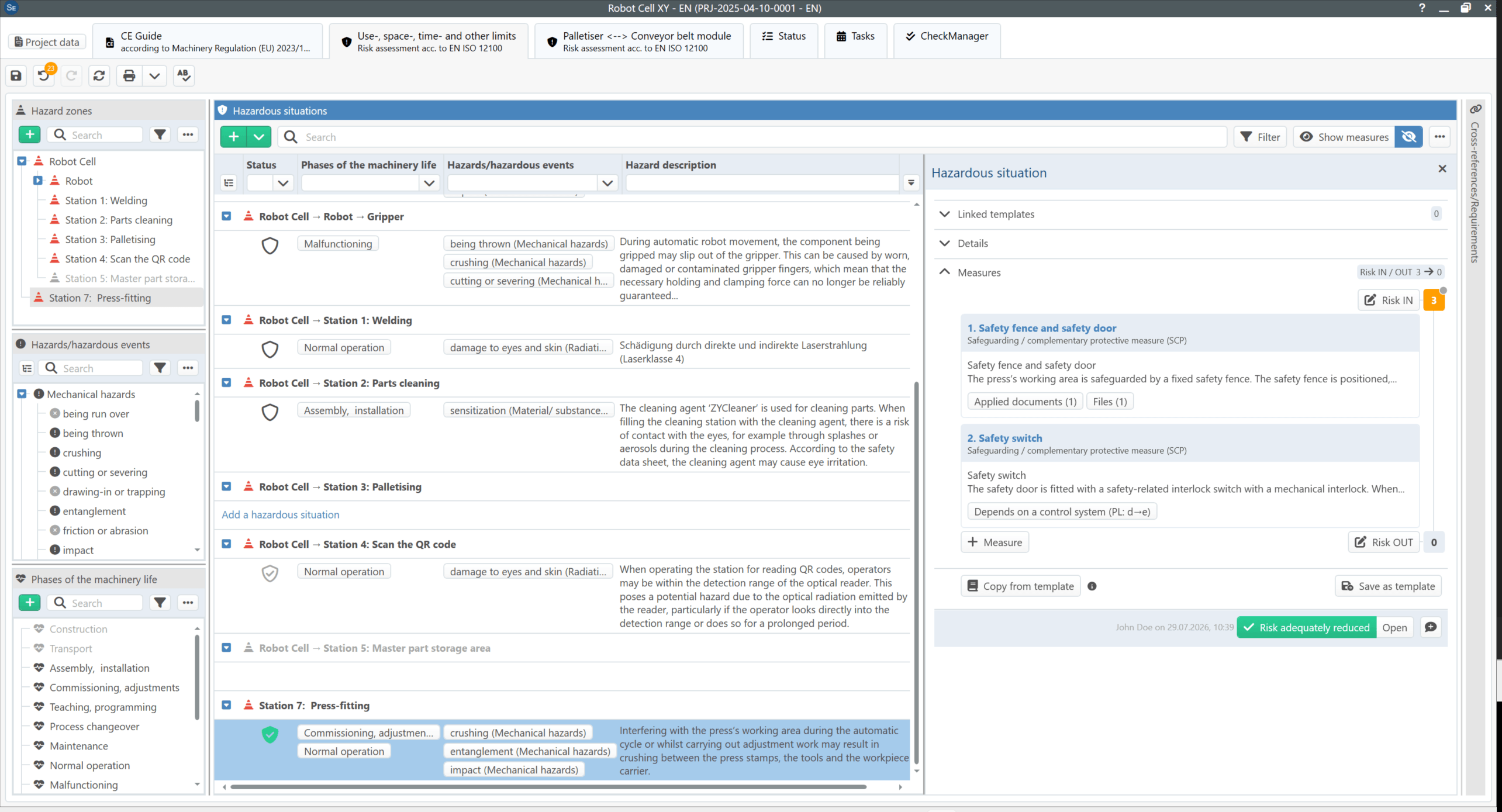Click the Filter button
Viewport: 1502px width, 812px height.
click(x=1260, y=137)
